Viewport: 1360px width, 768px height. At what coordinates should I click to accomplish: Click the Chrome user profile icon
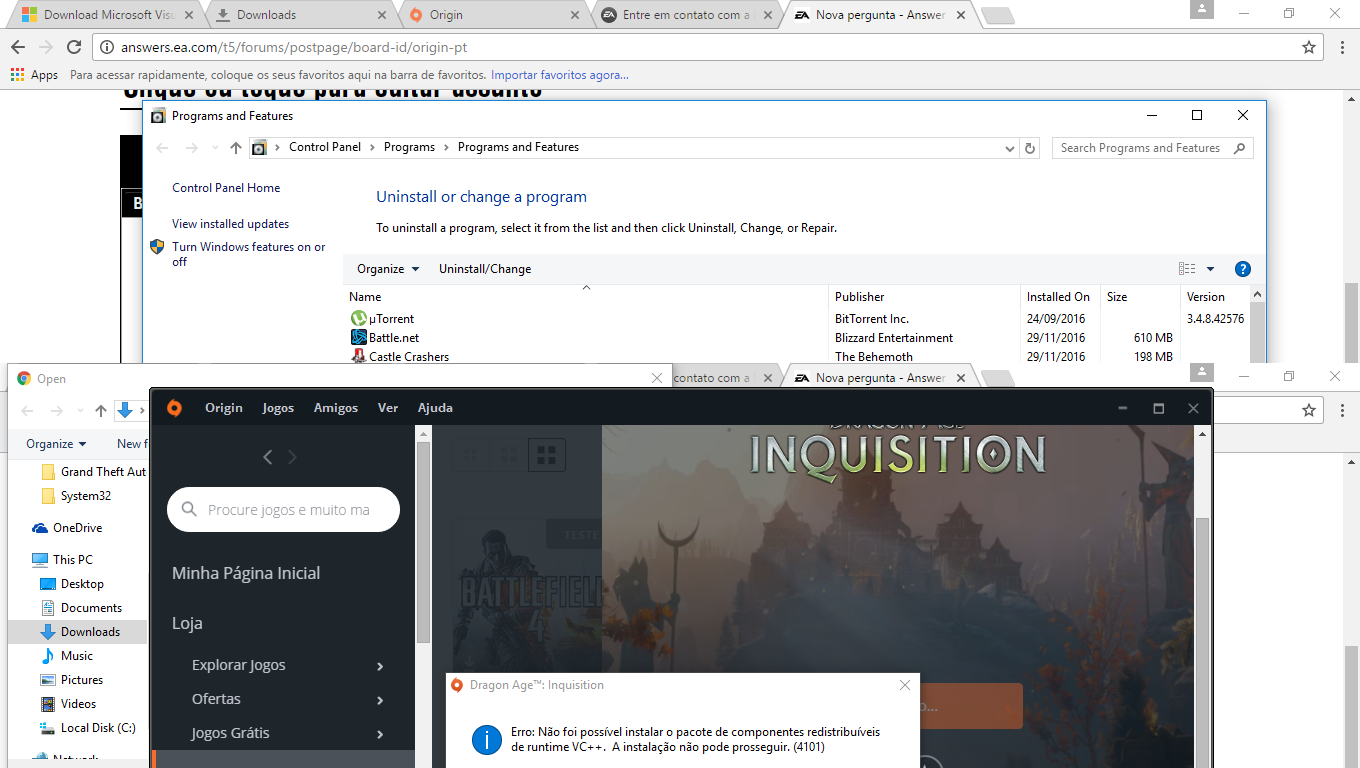(1202, 9)
